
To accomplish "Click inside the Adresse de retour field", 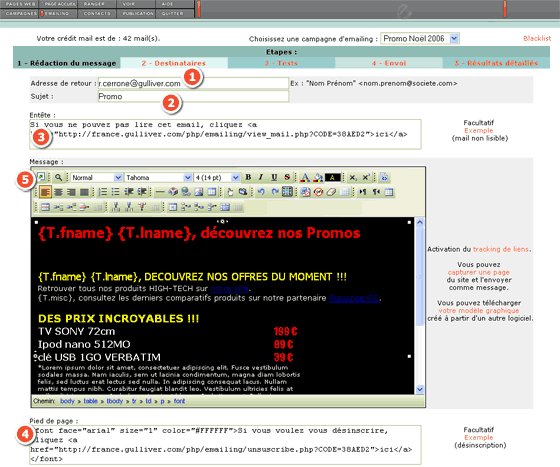I will click(193, 83).
